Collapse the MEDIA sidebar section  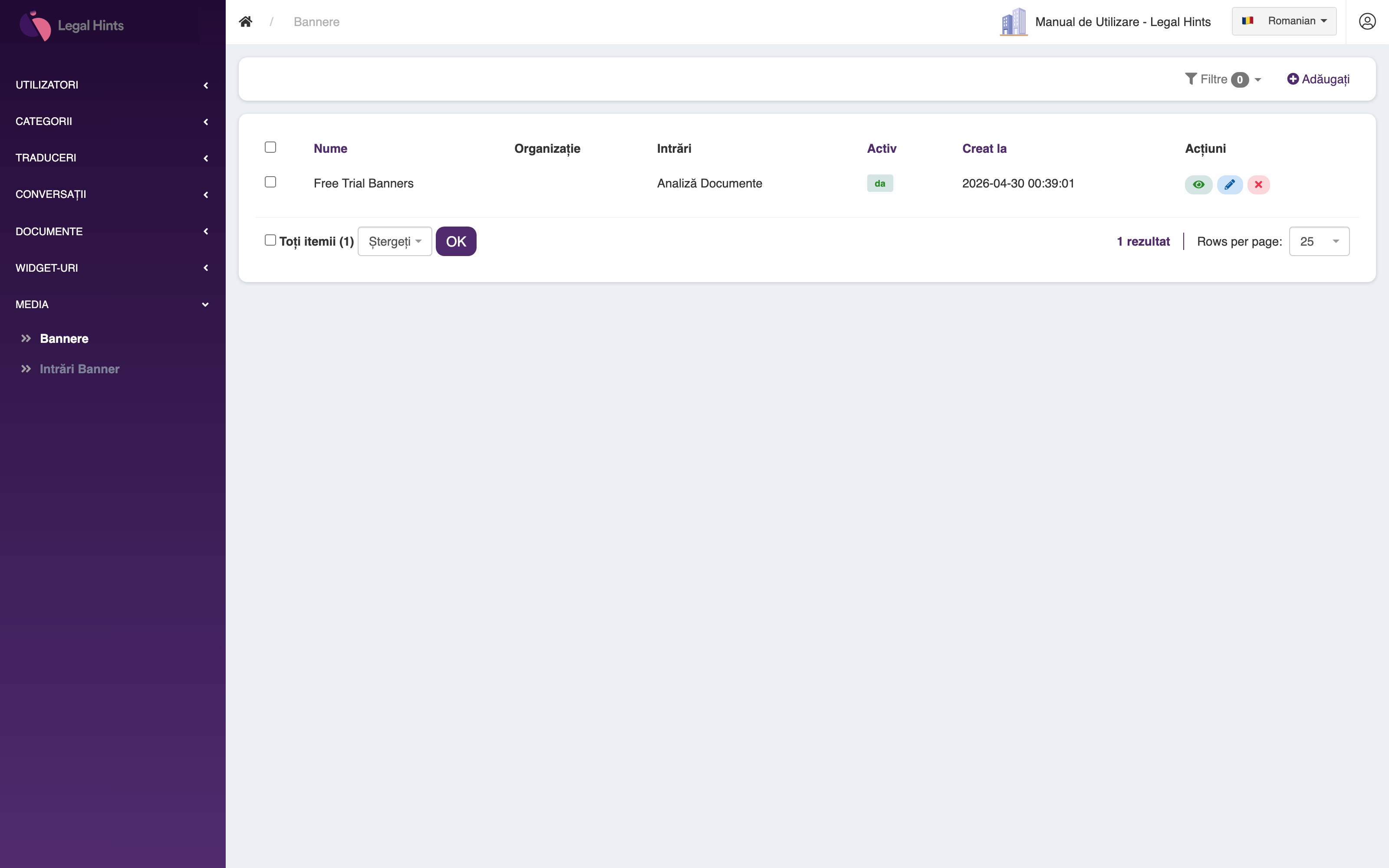point(112,305)
